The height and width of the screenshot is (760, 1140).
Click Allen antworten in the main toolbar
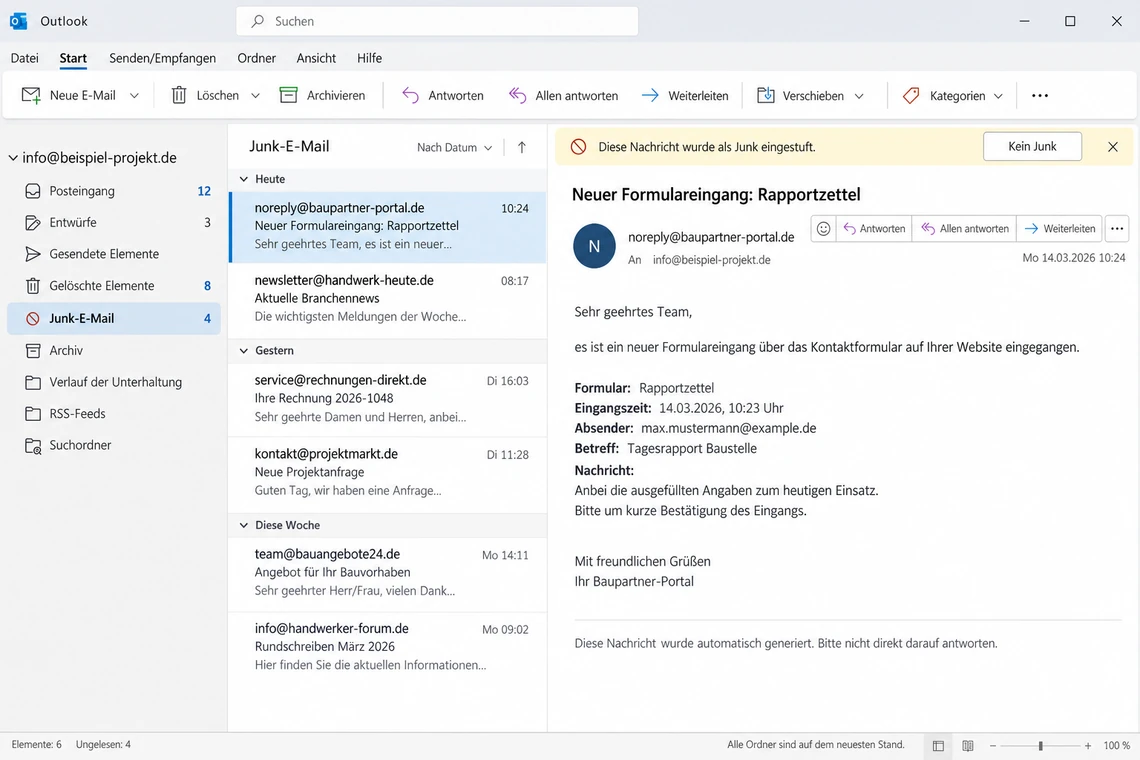[563, 95]
